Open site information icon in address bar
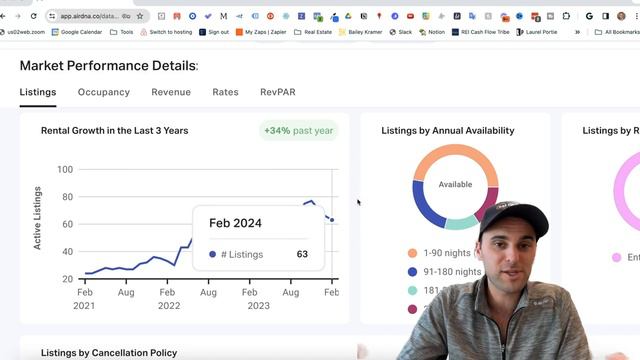 pyautogui.click(x=52, y=16)
